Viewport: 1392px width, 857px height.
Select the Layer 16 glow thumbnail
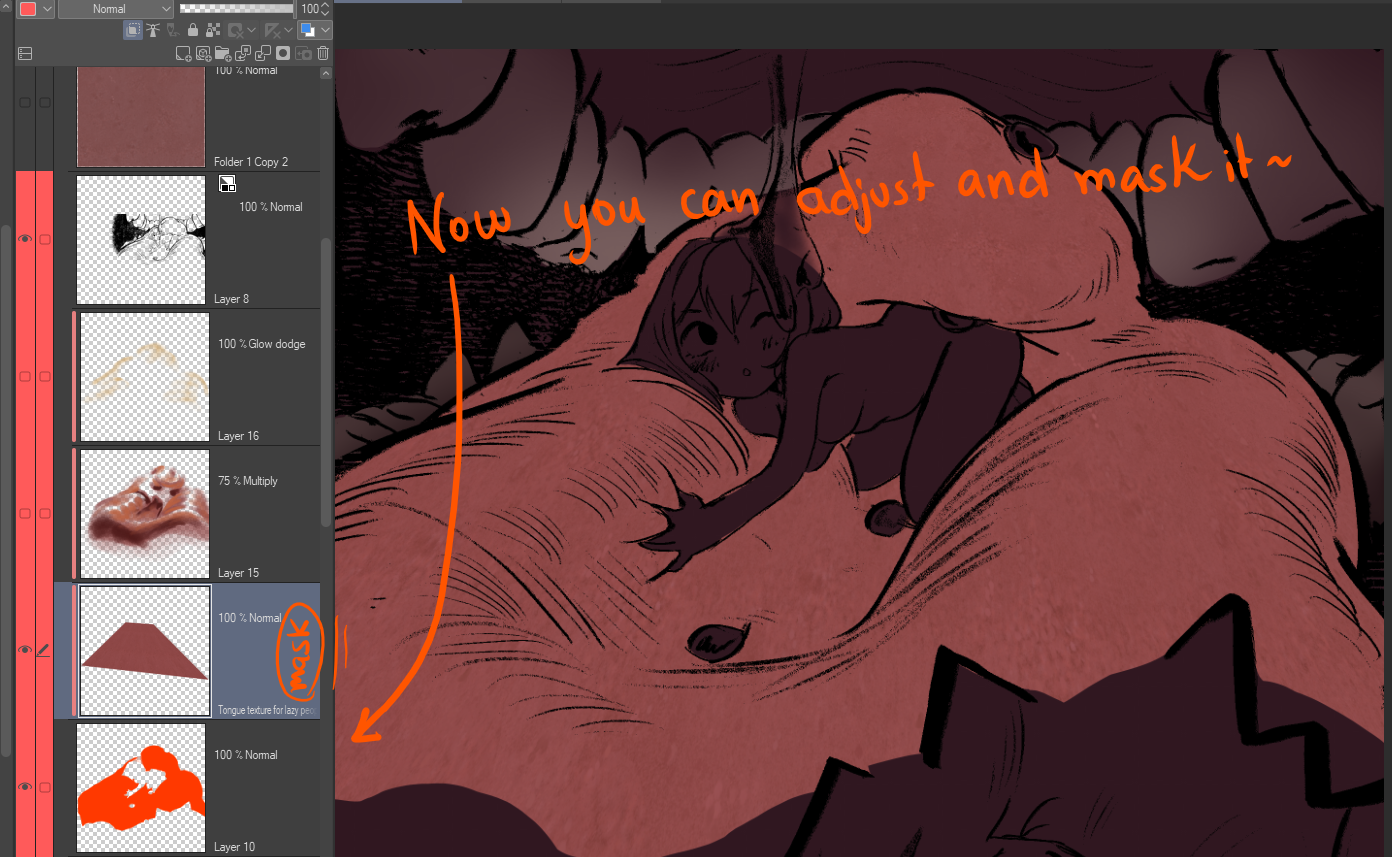point(145,377)
